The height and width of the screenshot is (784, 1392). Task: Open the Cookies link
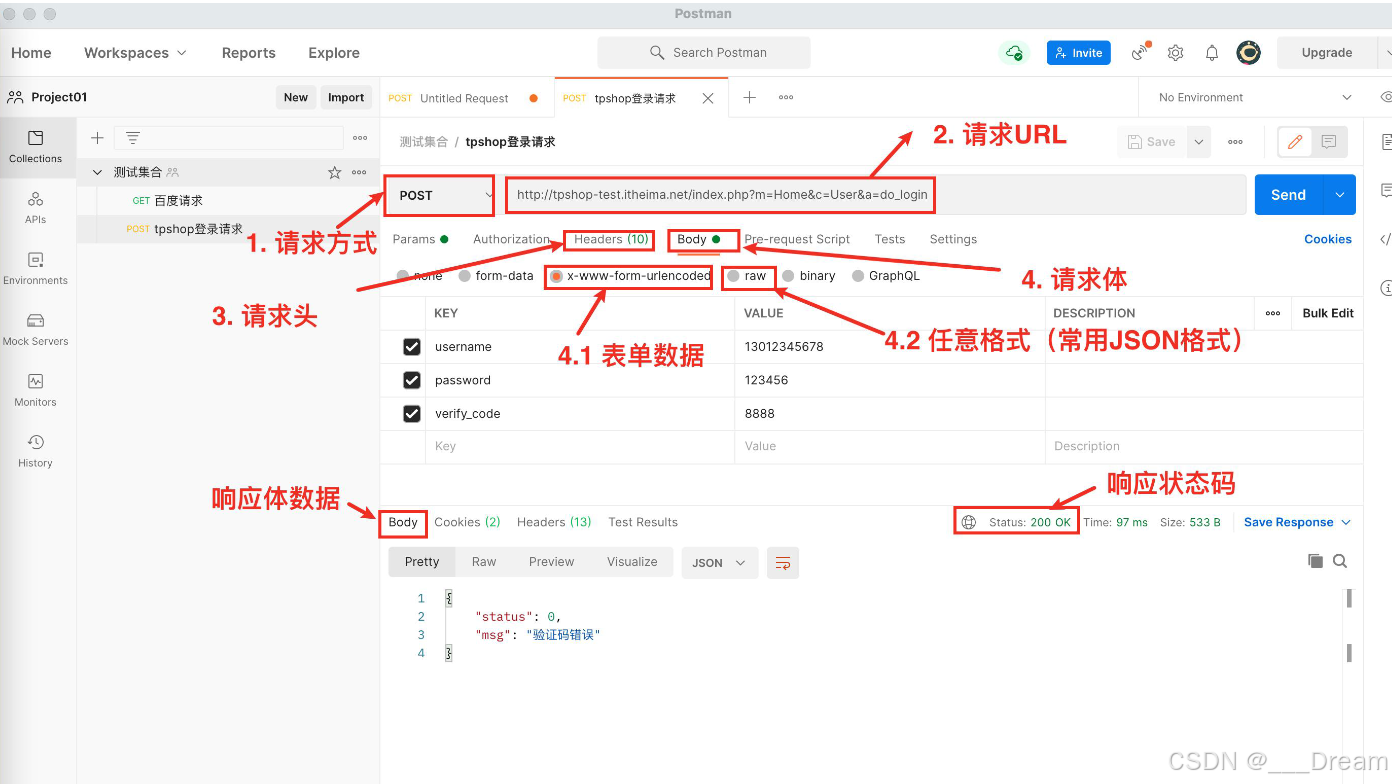point(1328,239)
